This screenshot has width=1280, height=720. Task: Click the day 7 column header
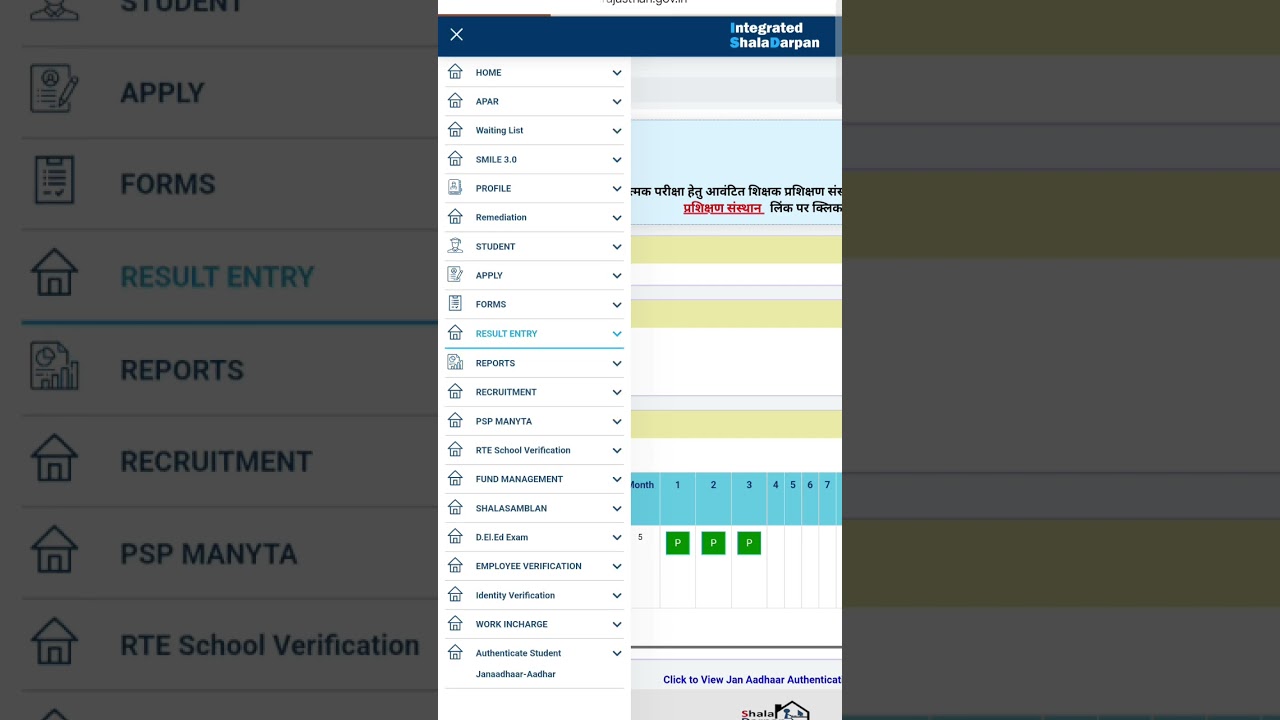[827, 498]
